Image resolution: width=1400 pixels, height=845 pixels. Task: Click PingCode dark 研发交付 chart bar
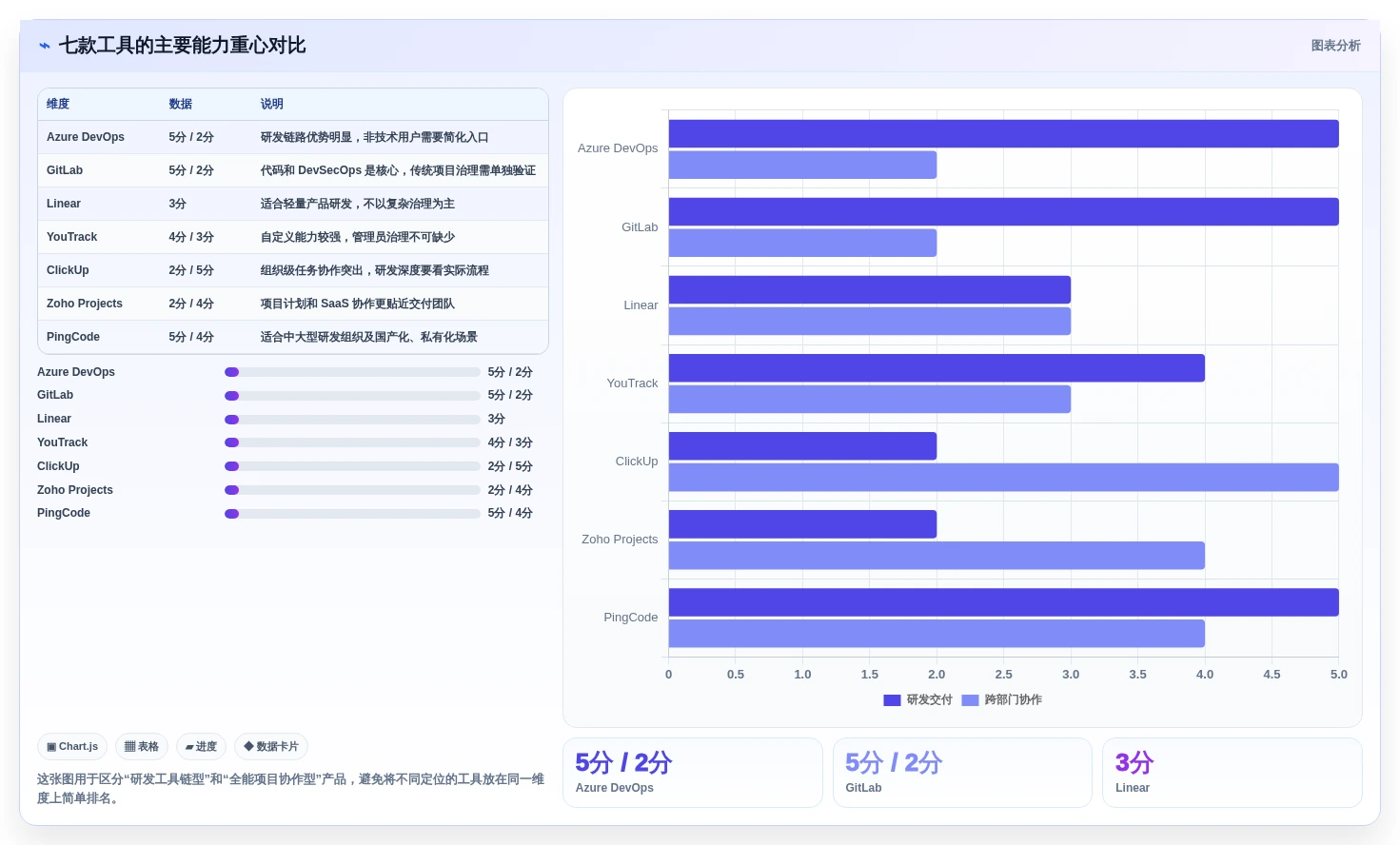point(1003,602)
